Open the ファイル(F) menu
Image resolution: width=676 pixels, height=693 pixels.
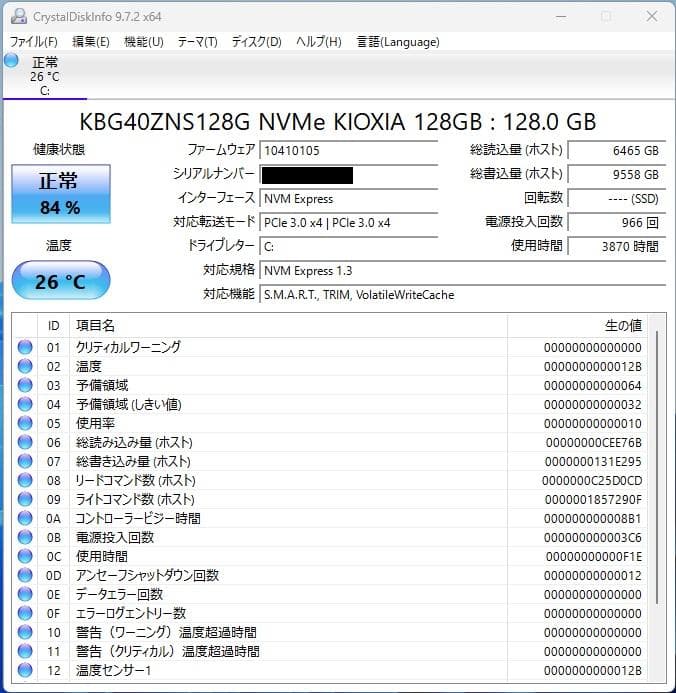point(34,42)
